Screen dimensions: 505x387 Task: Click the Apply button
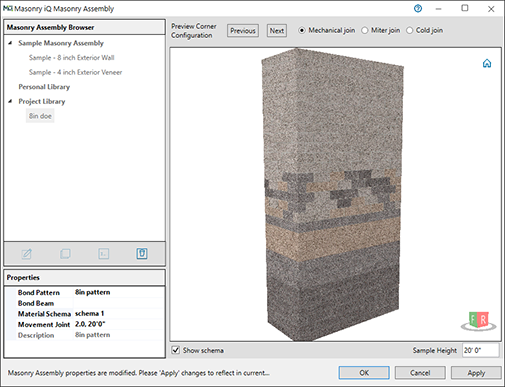(x=476, y=373)
